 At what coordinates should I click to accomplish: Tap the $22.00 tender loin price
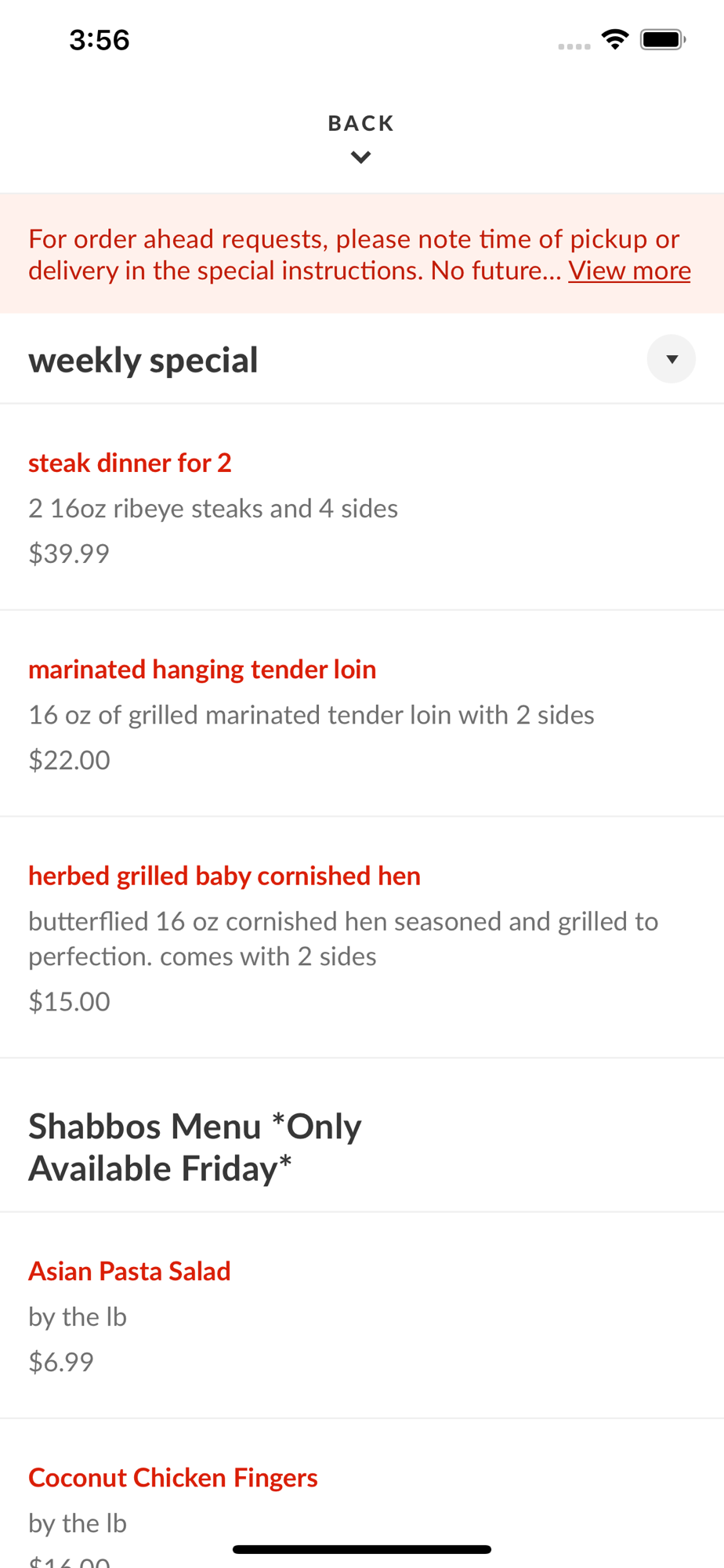click(x=69, y=760)
